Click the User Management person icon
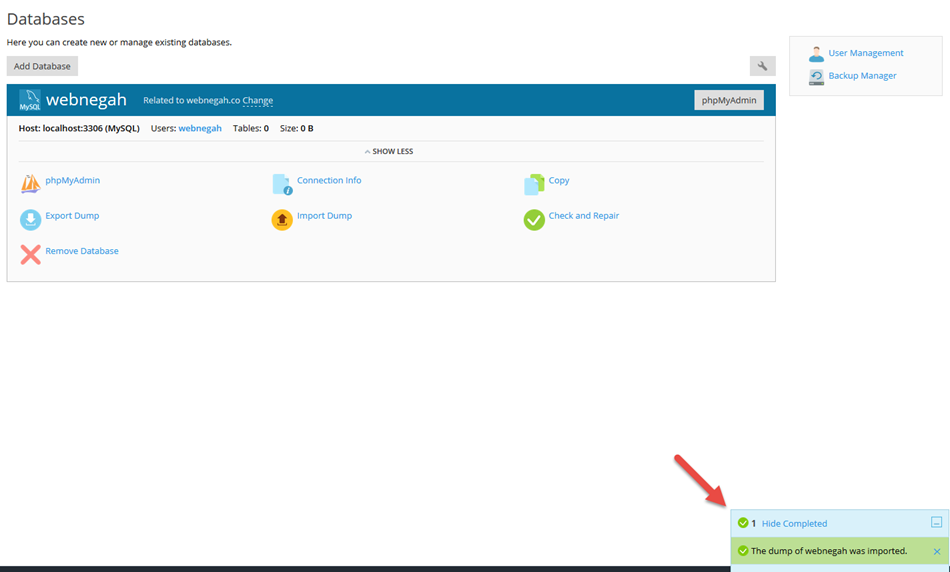This screenshot has width=950, height=572. 816,54
